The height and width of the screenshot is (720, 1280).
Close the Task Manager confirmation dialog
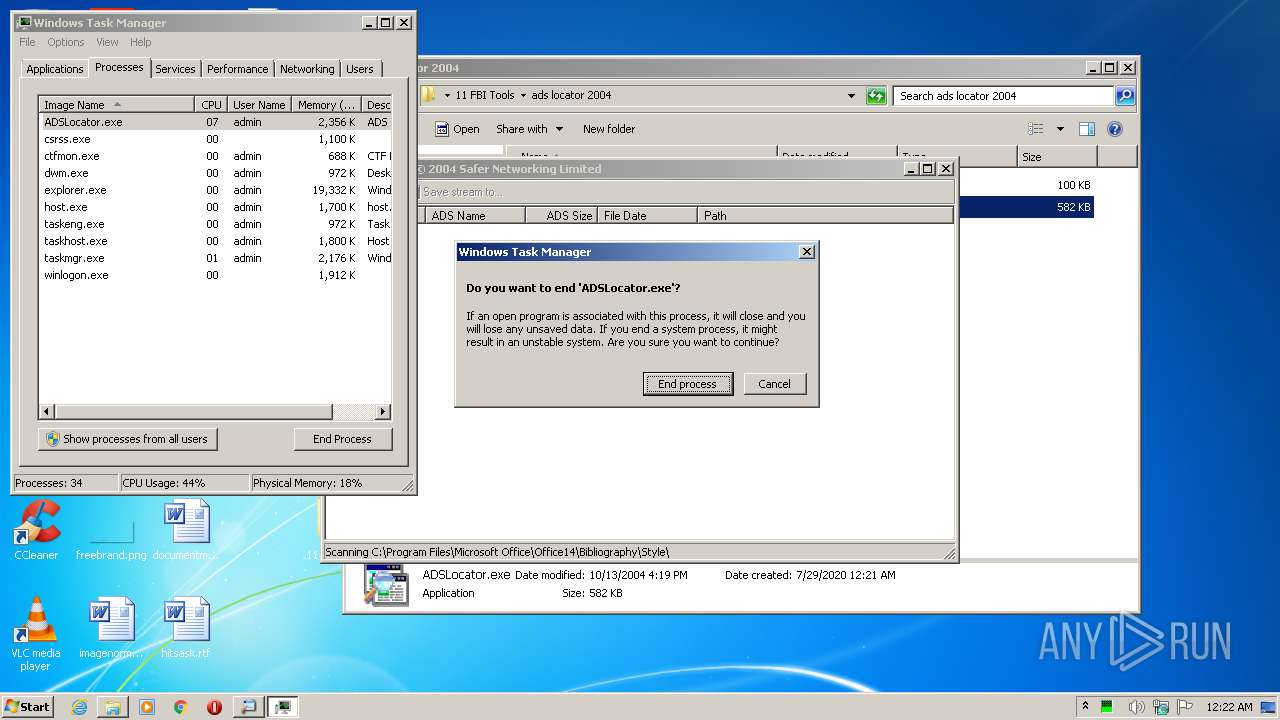807,252
